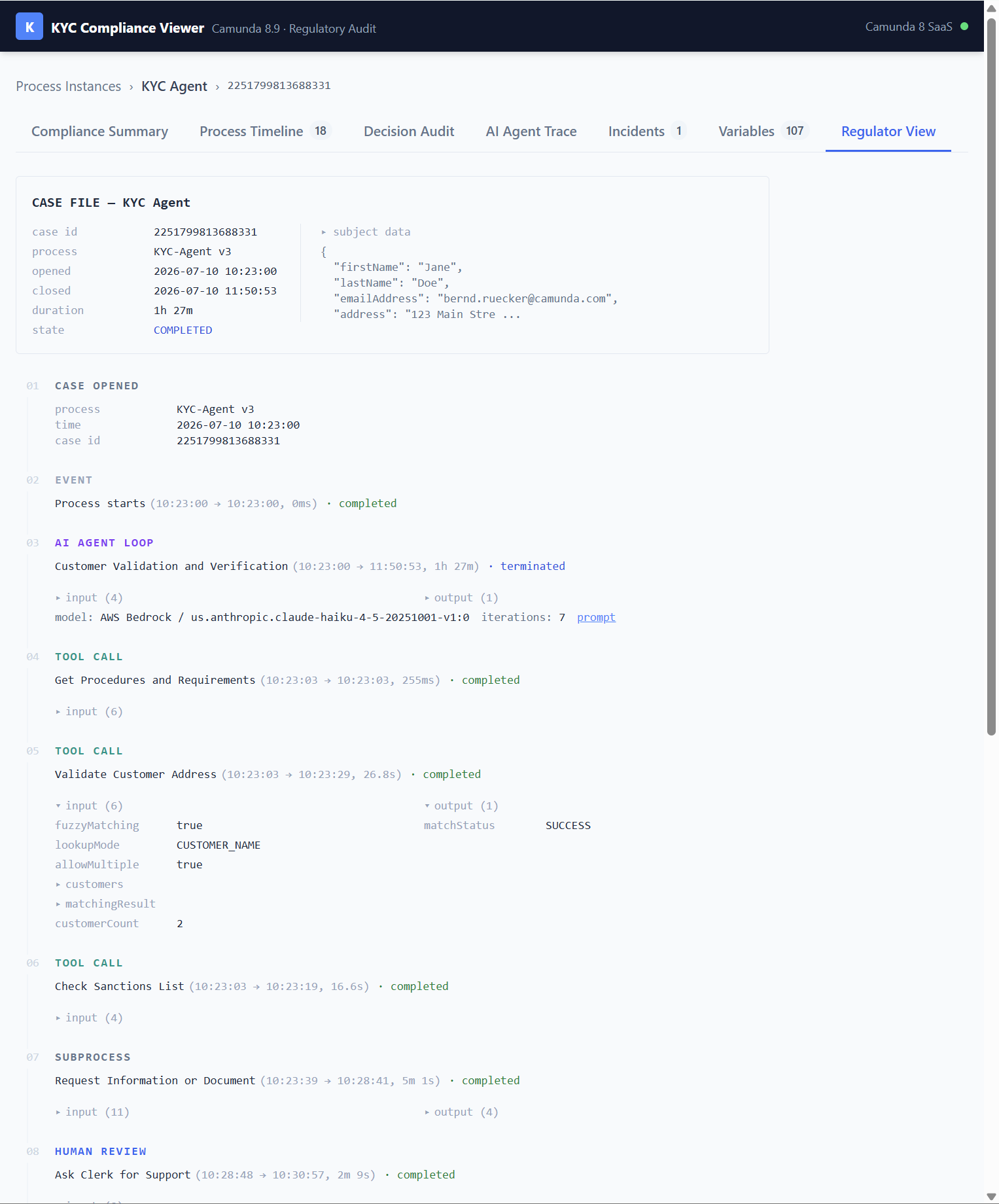Screen dimensions: 999x1204
Task: Expand input (11) of Request Information or Document
Action: (x=92, y=1112)
